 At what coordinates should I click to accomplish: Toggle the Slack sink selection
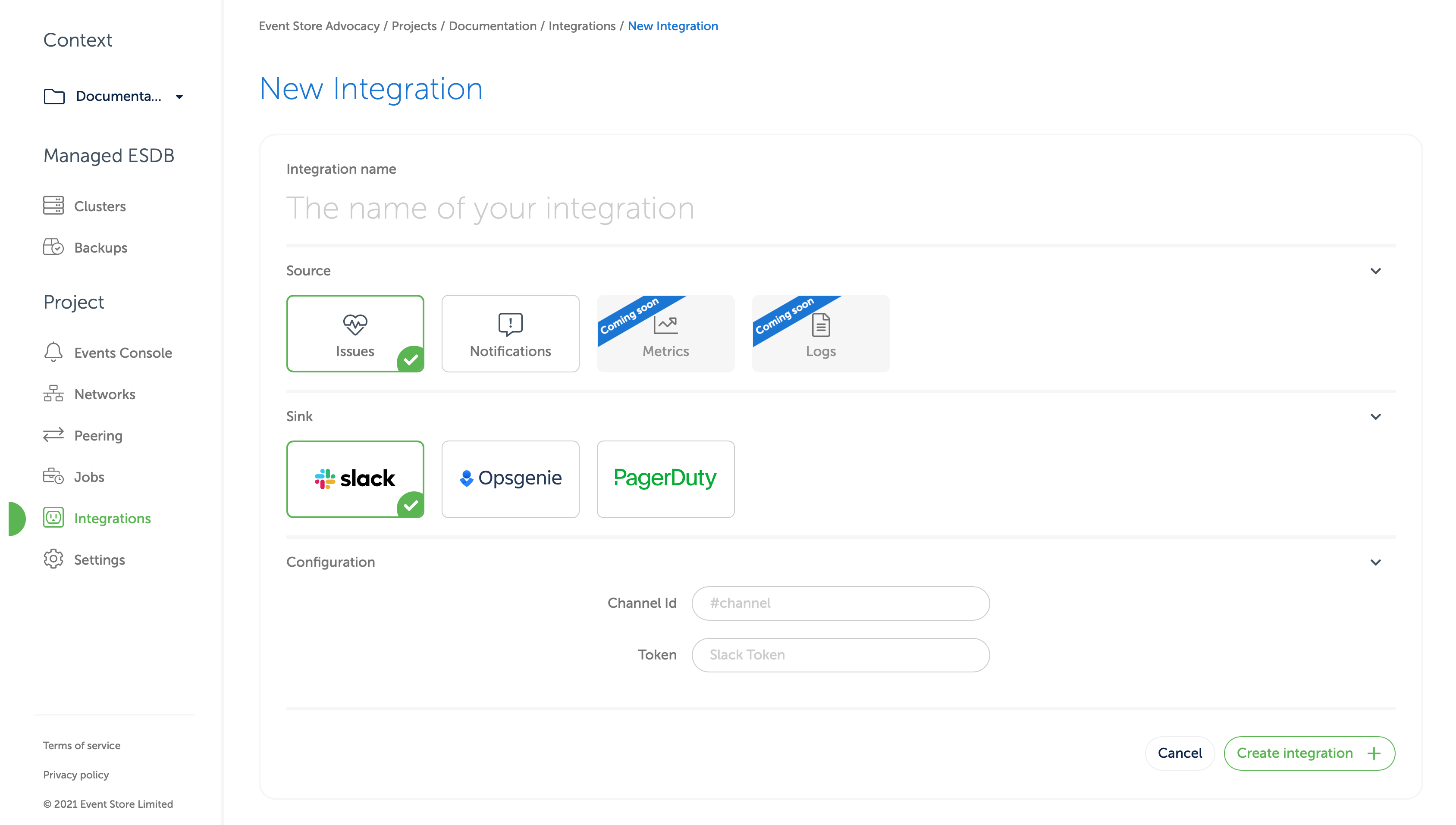[x=355, y=479]
